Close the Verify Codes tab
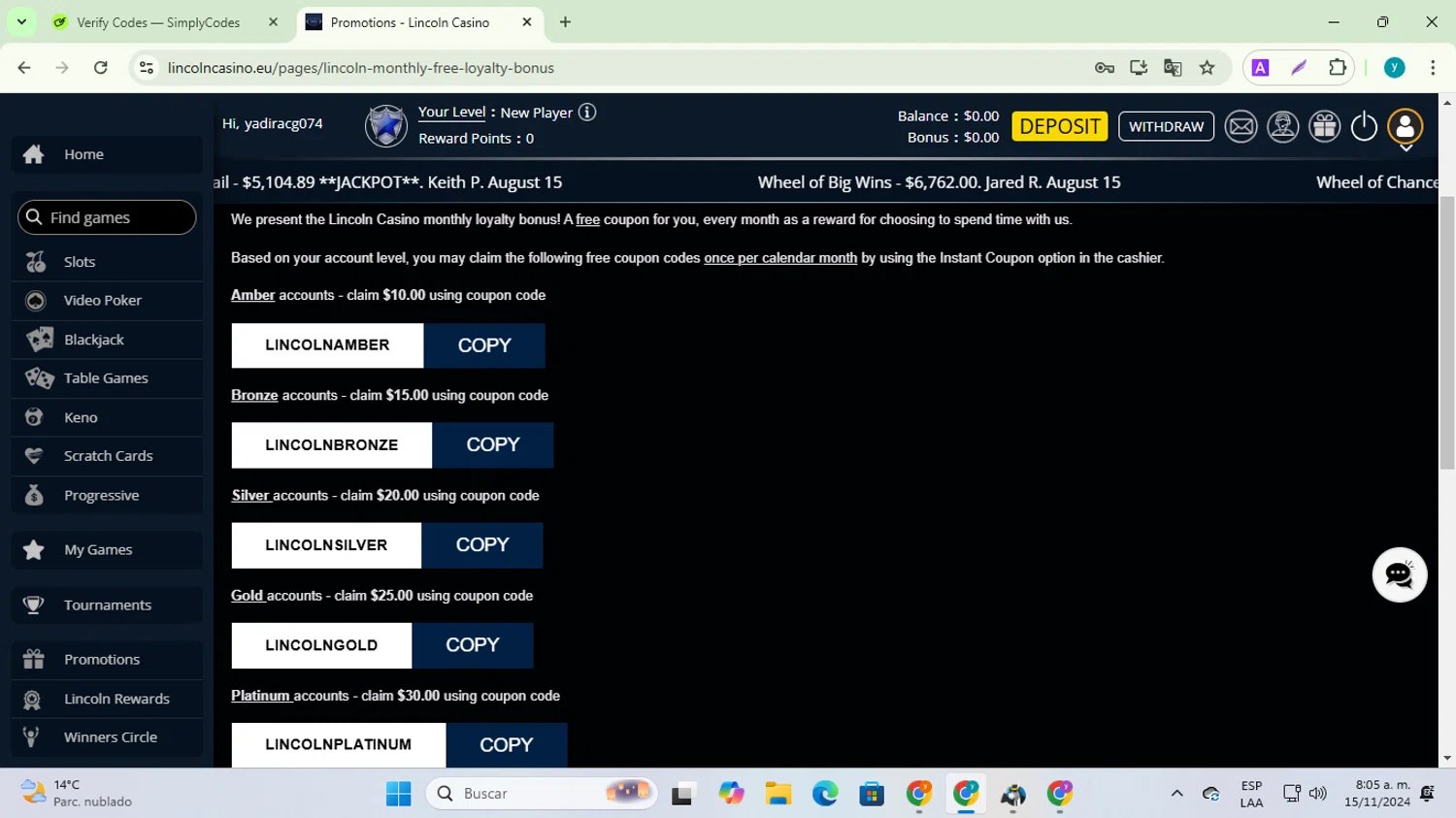The width and height of the screenshot is (1456, 818). 273,21
